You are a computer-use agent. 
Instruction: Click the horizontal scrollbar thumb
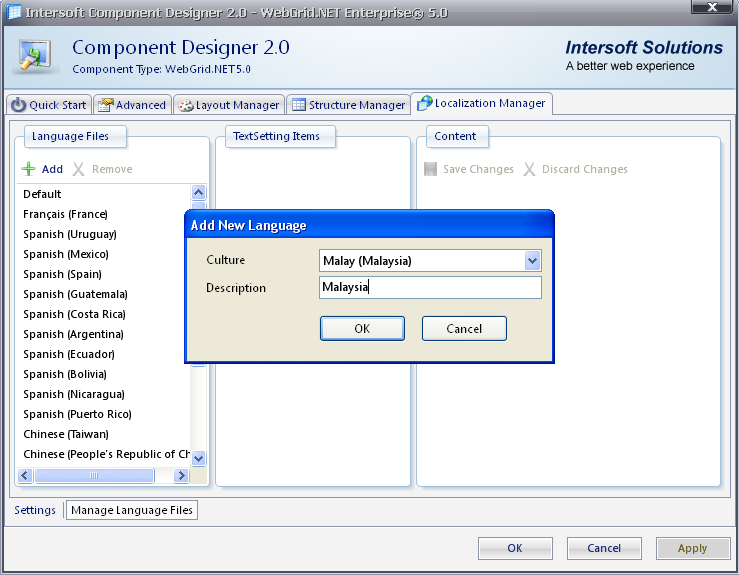click(94, 476)
